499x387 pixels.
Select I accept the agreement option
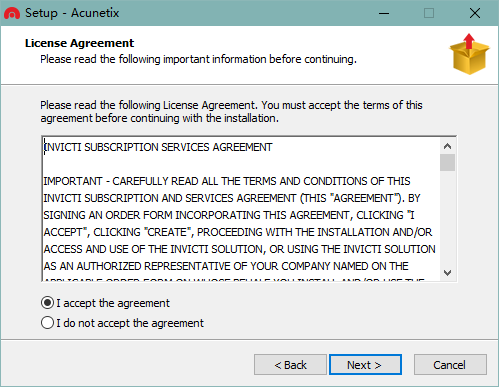[x=47, y=303]
